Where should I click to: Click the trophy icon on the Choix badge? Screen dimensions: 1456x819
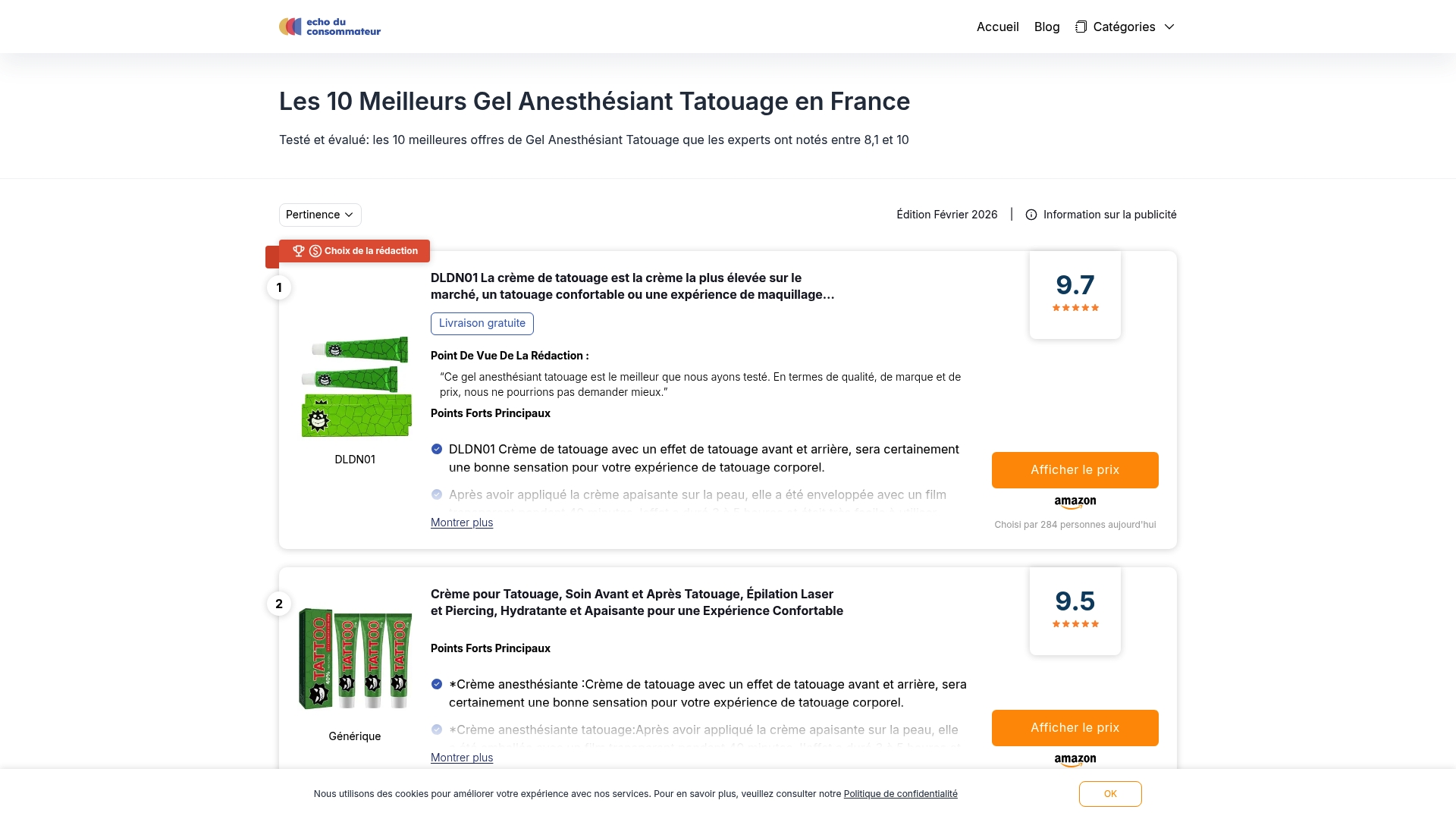(x=298, y=250)
